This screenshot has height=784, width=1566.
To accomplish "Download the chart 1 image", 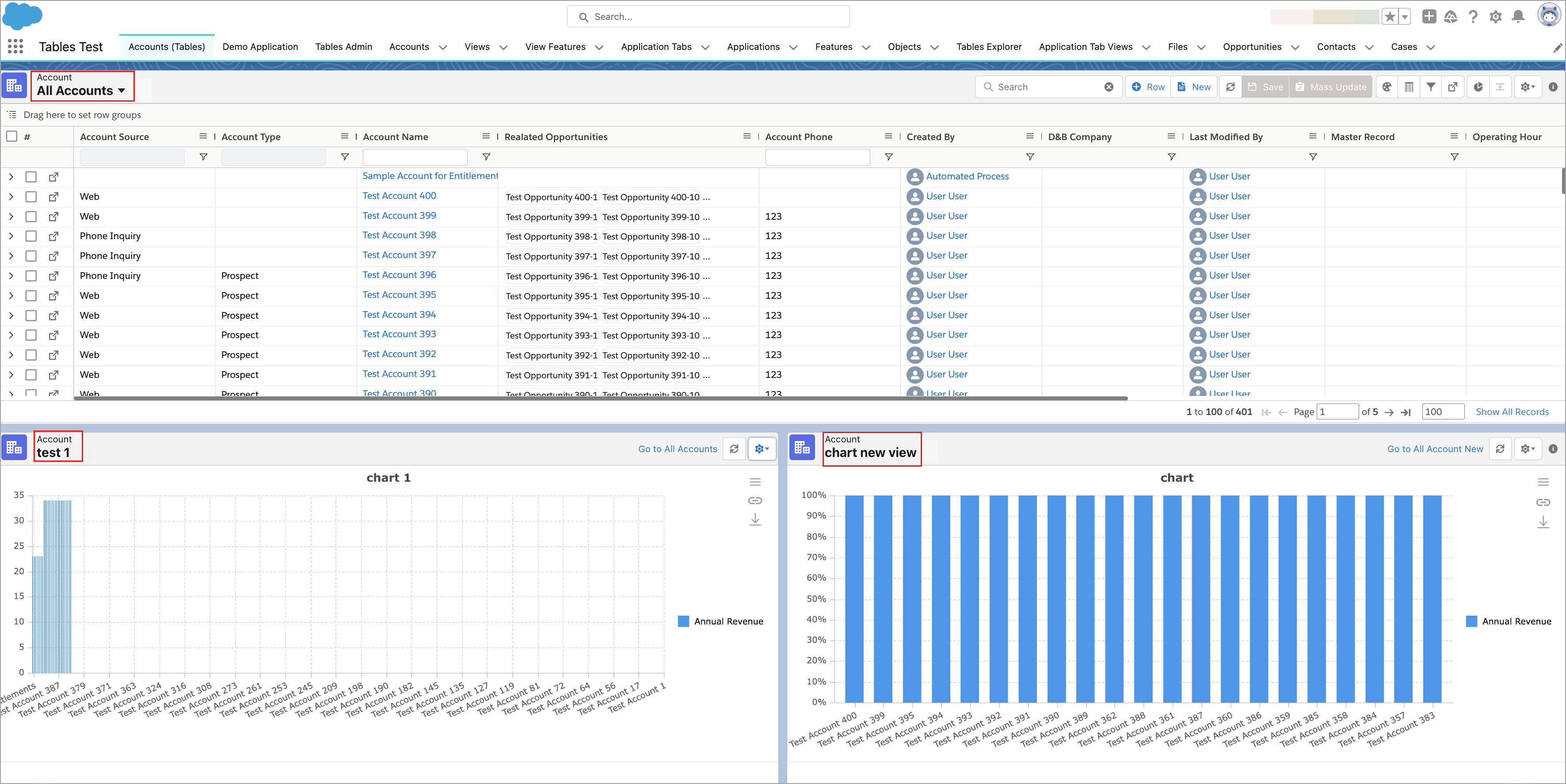I will click(755, 520).
